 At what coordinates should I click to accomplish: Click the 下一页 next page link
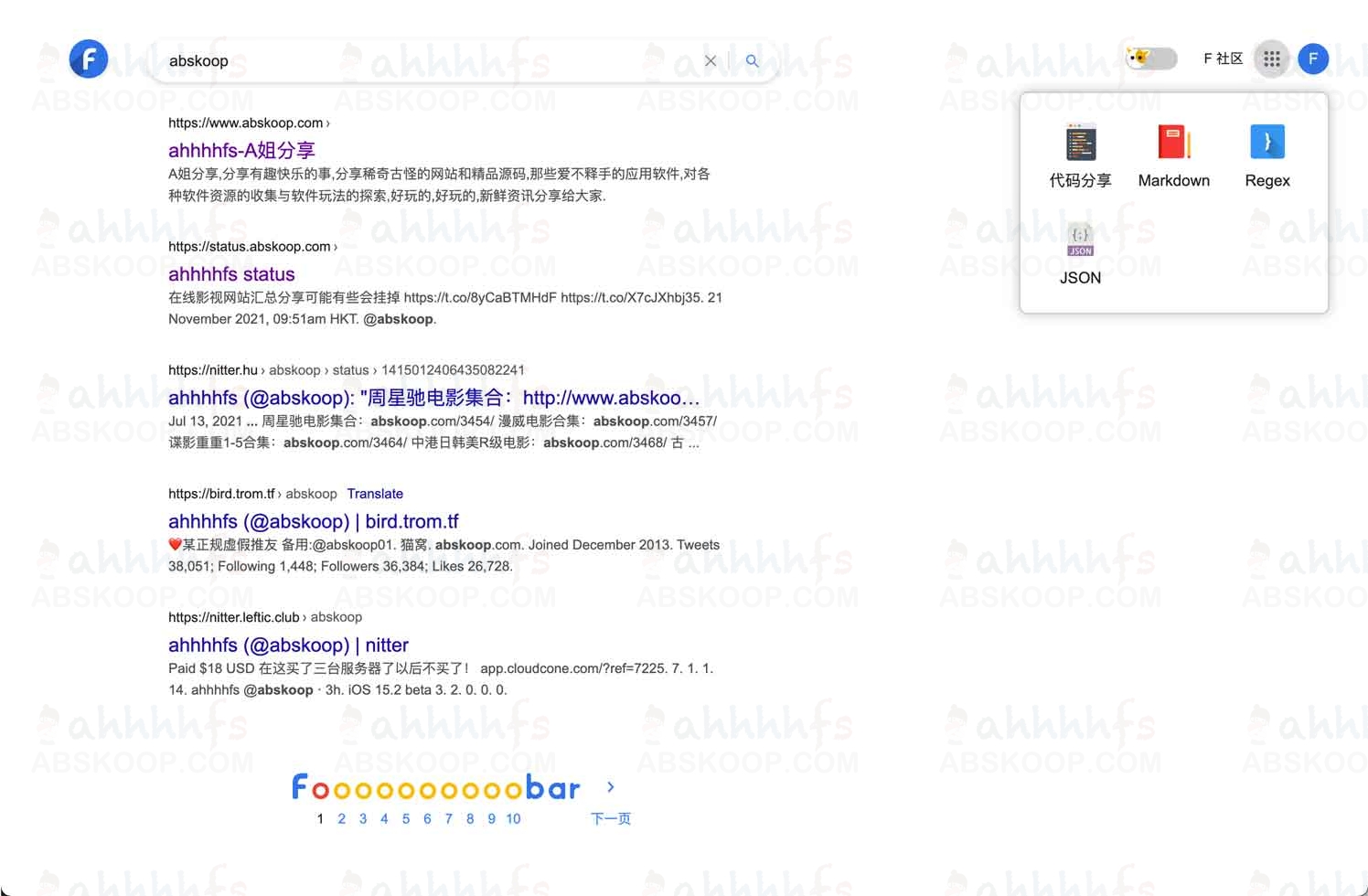(611, 819)
